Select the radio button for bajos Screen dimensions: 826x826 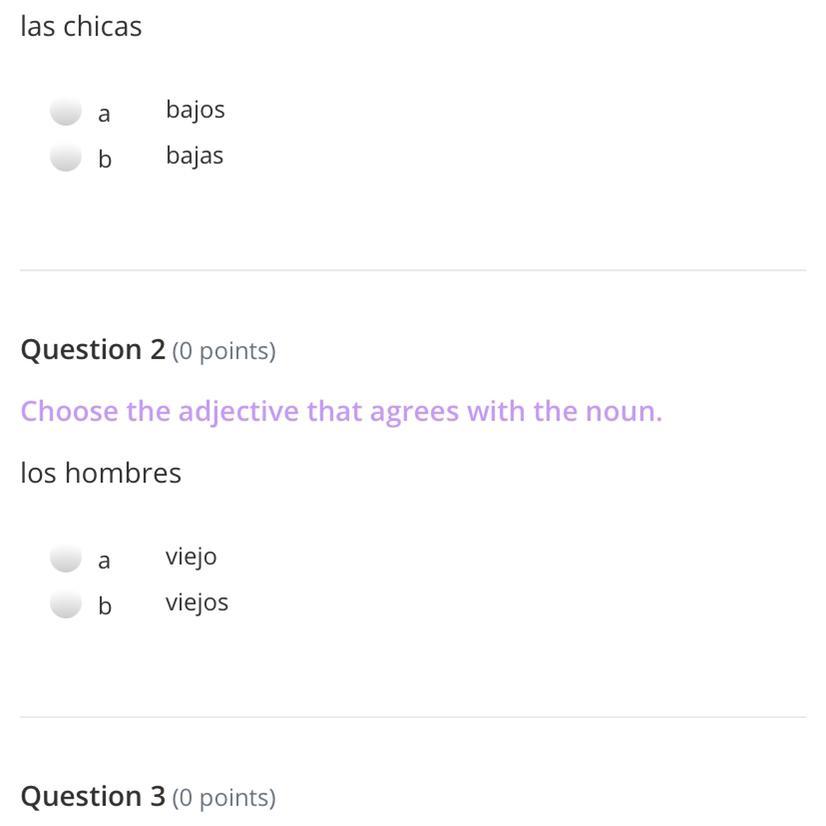pos(66,111)
